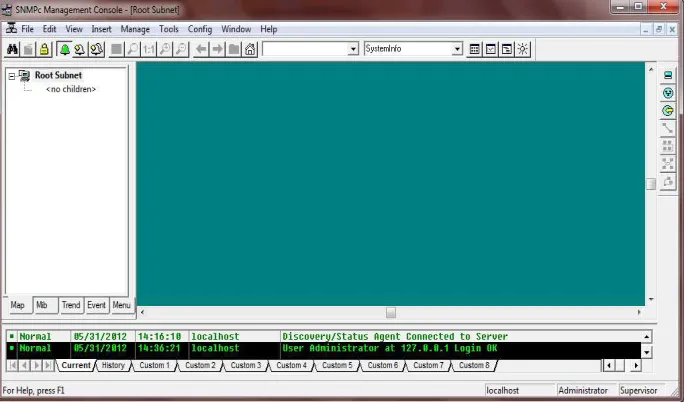Click the home root subnet icon
The height and width of the screenshot is (402, 686).
(250, 49)
